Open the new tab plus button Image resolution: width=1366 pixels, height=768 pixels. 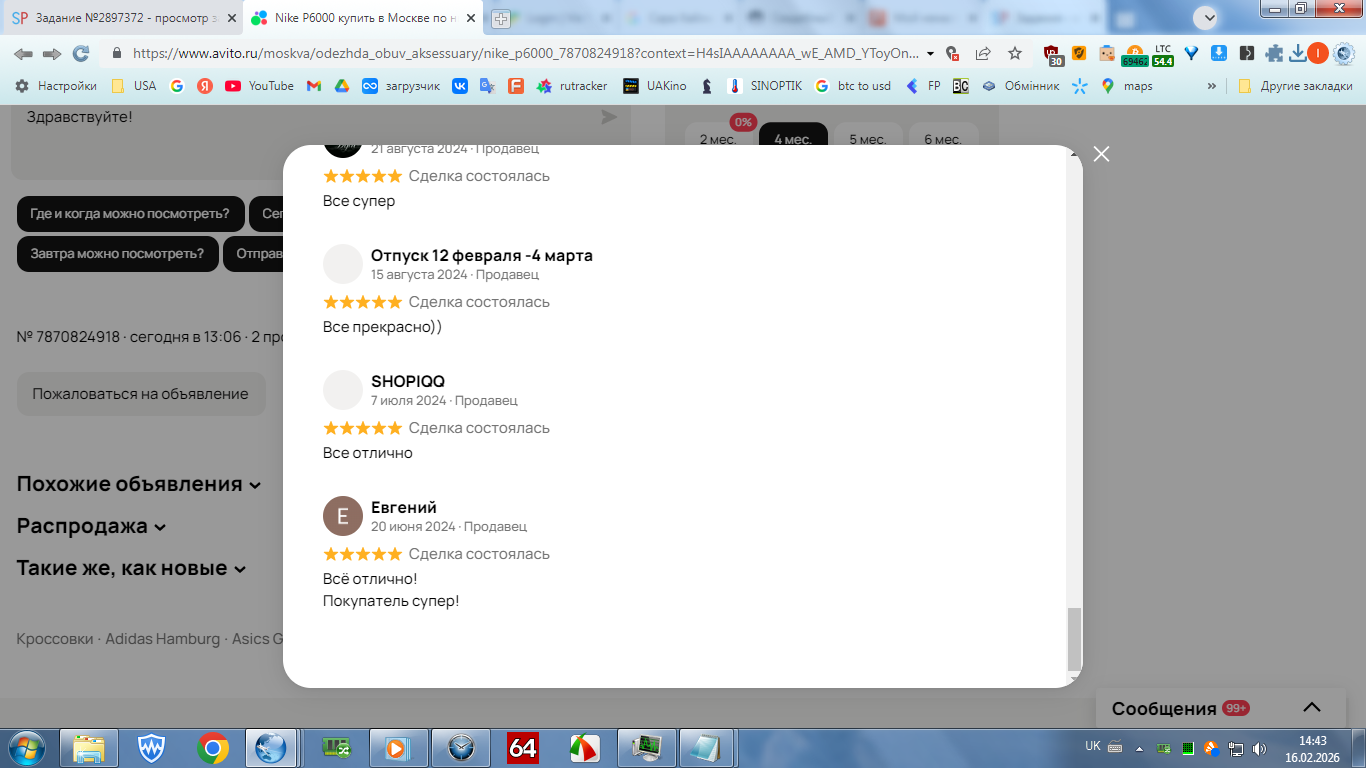click(x=501, y=18)
